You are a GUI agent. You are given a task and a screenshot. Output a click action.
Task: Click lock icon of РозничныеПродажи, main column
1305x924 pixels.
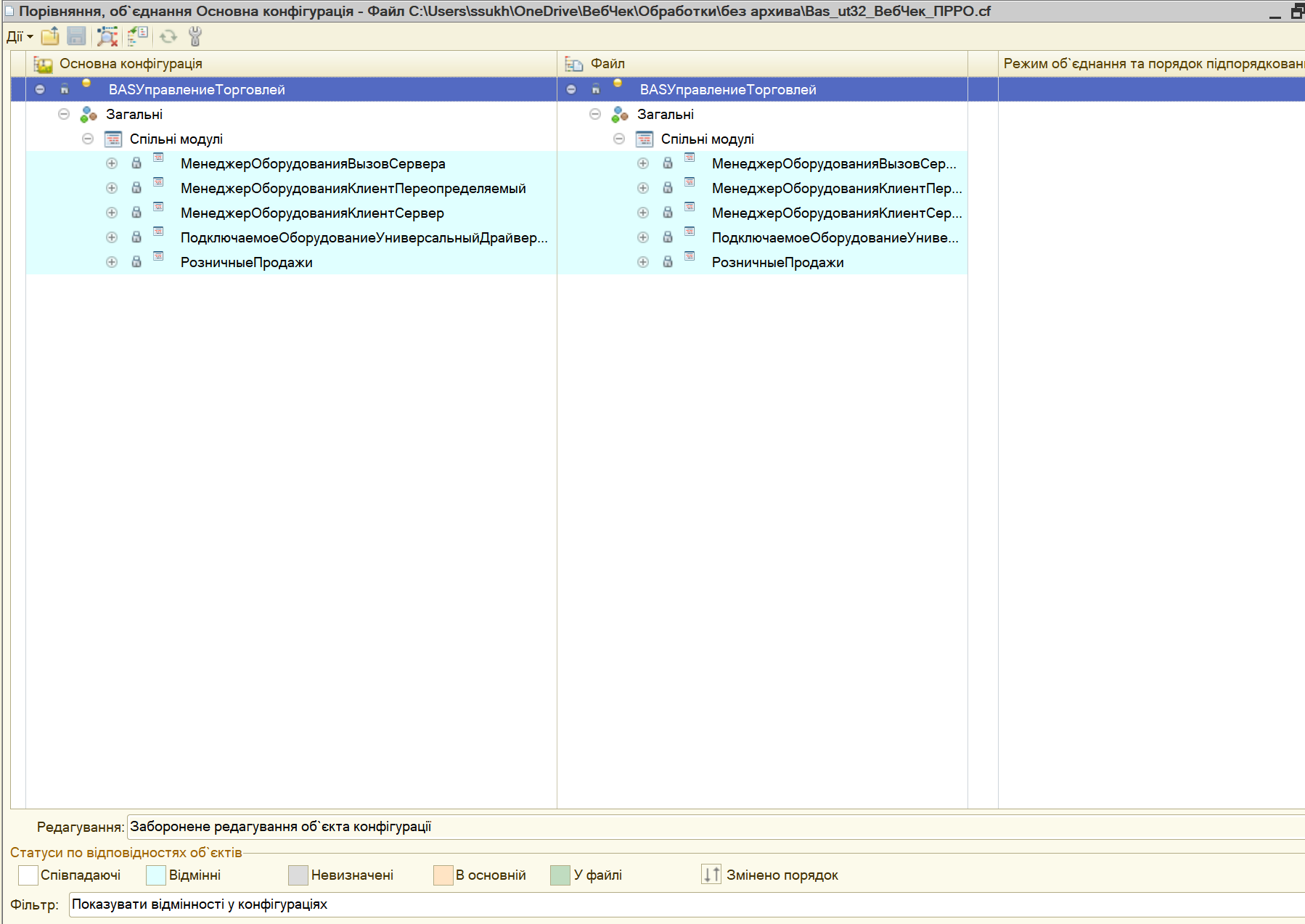point(136,262)
